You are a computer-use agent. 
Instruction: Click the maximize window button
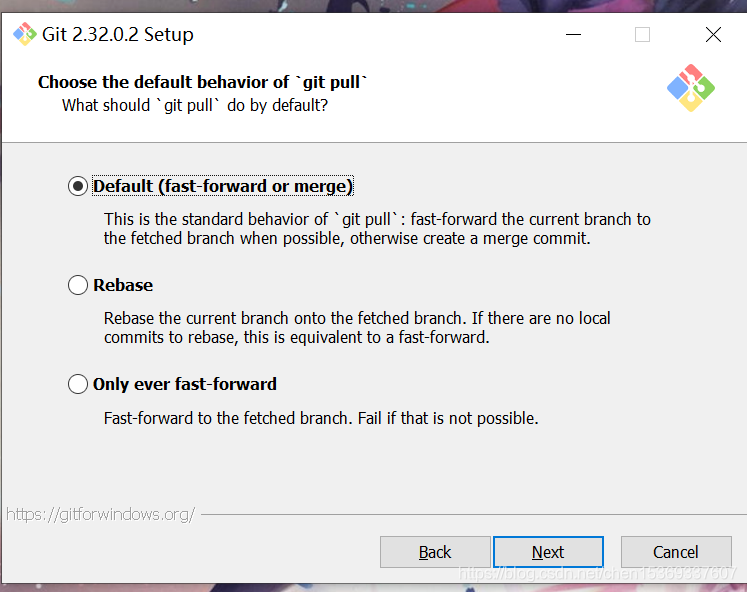pyautogui.click(x=642, y=35)
